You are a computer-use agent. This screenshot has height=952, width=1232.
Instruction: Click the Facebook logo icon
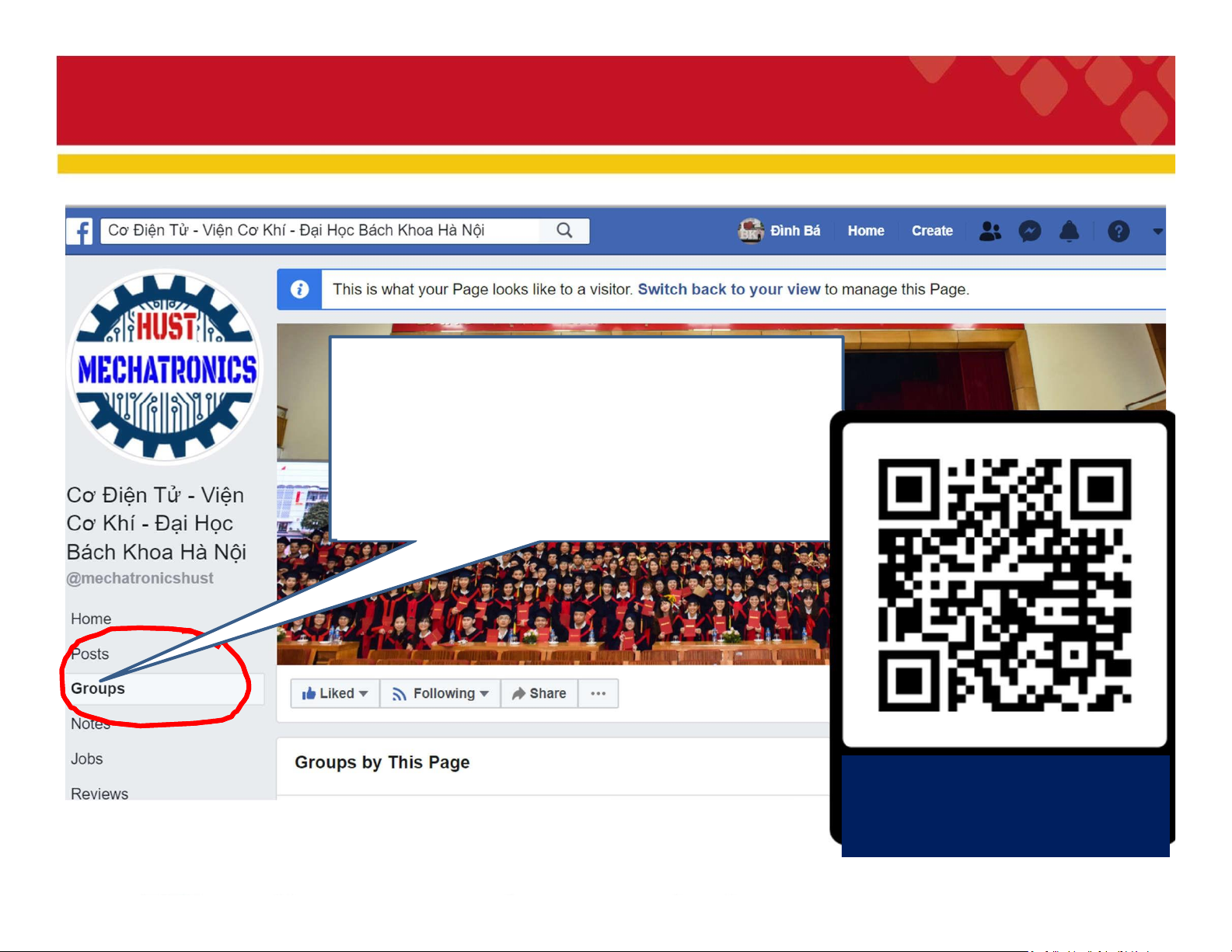[x=80, y=231]
